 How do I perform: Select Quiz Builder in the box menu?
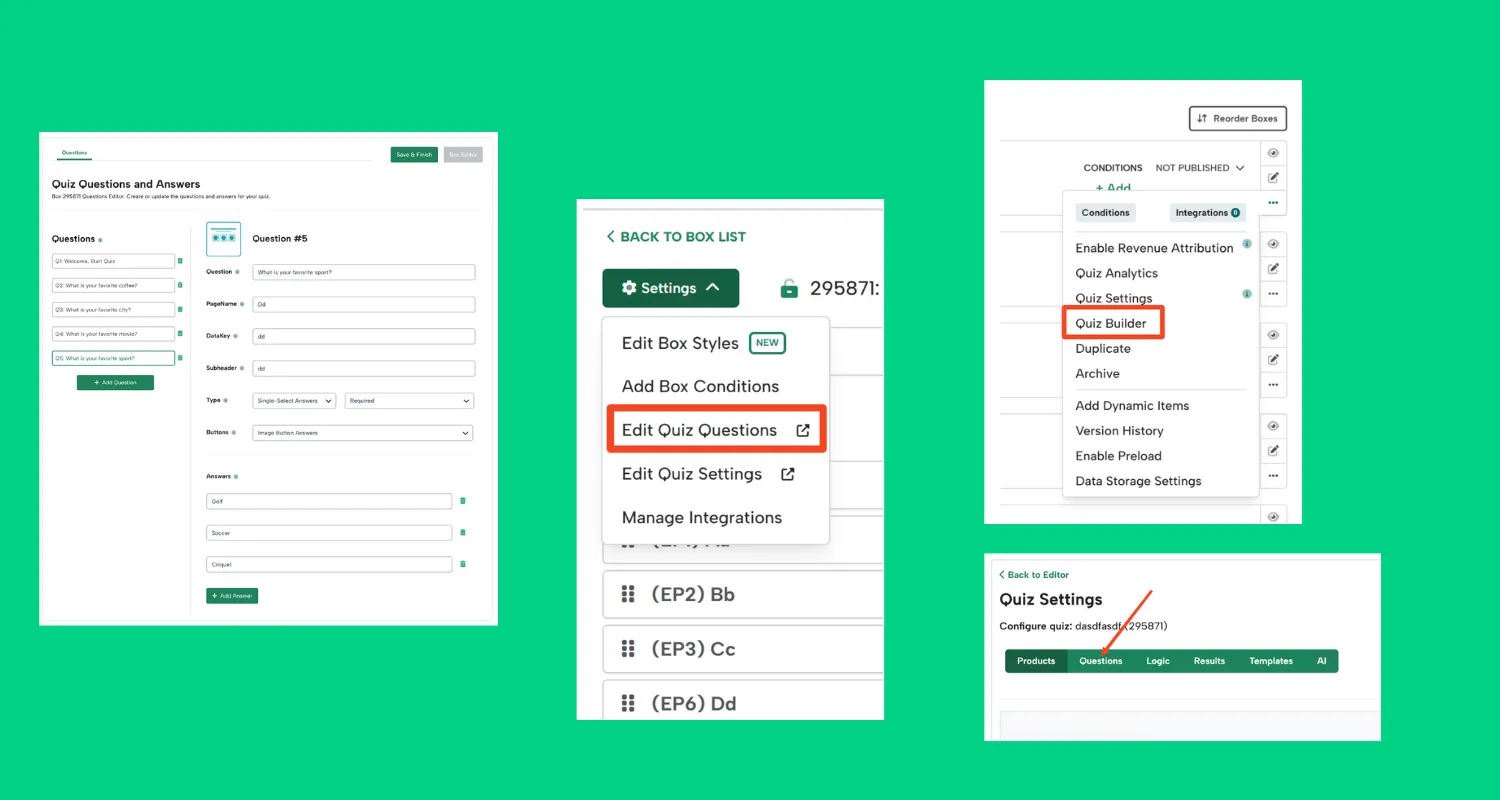coord(1111,323)
